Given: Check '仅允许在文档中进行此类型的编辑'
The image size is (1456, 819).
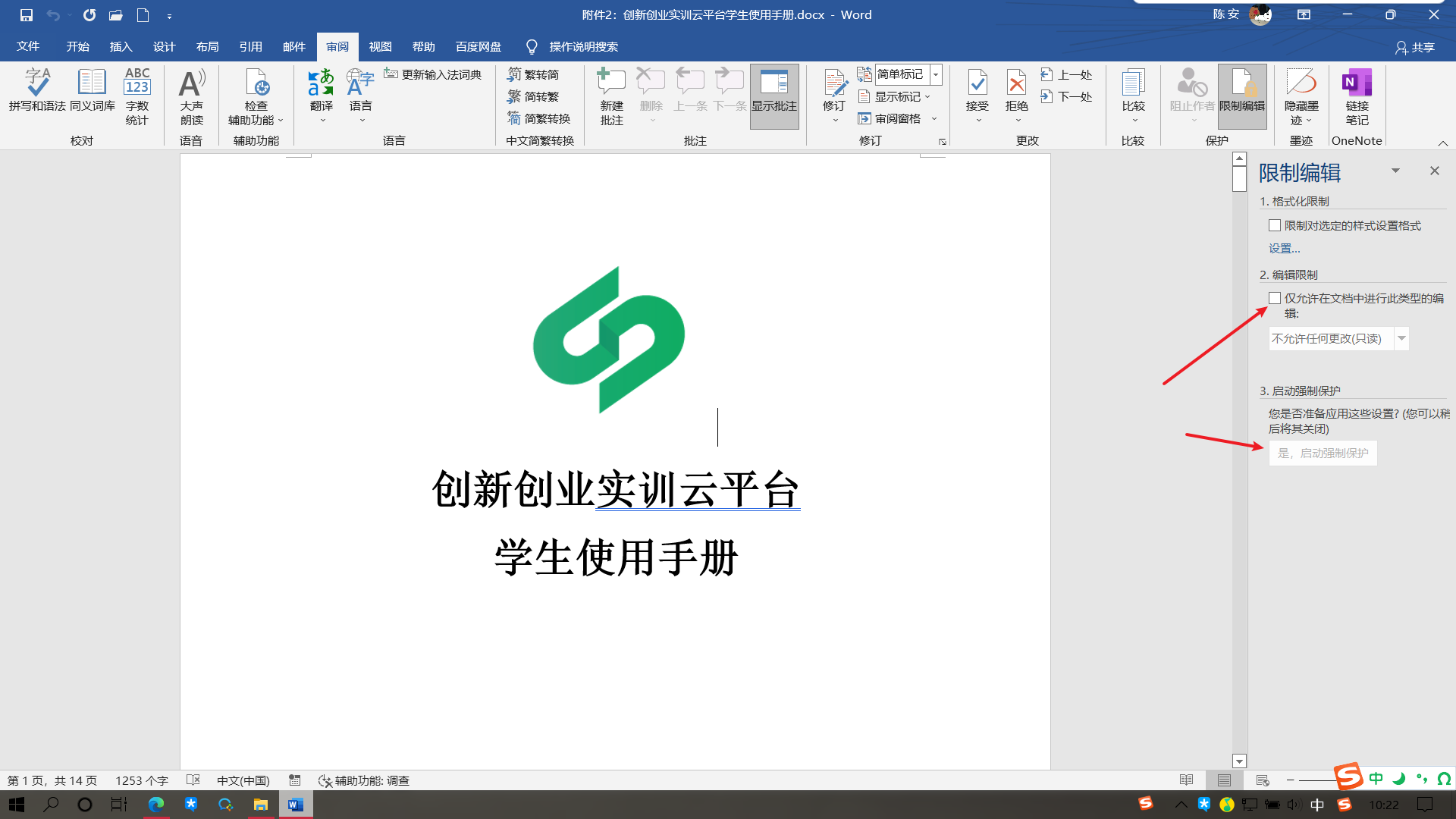Looking at the screenshot, I should [x=1276, y=298].
